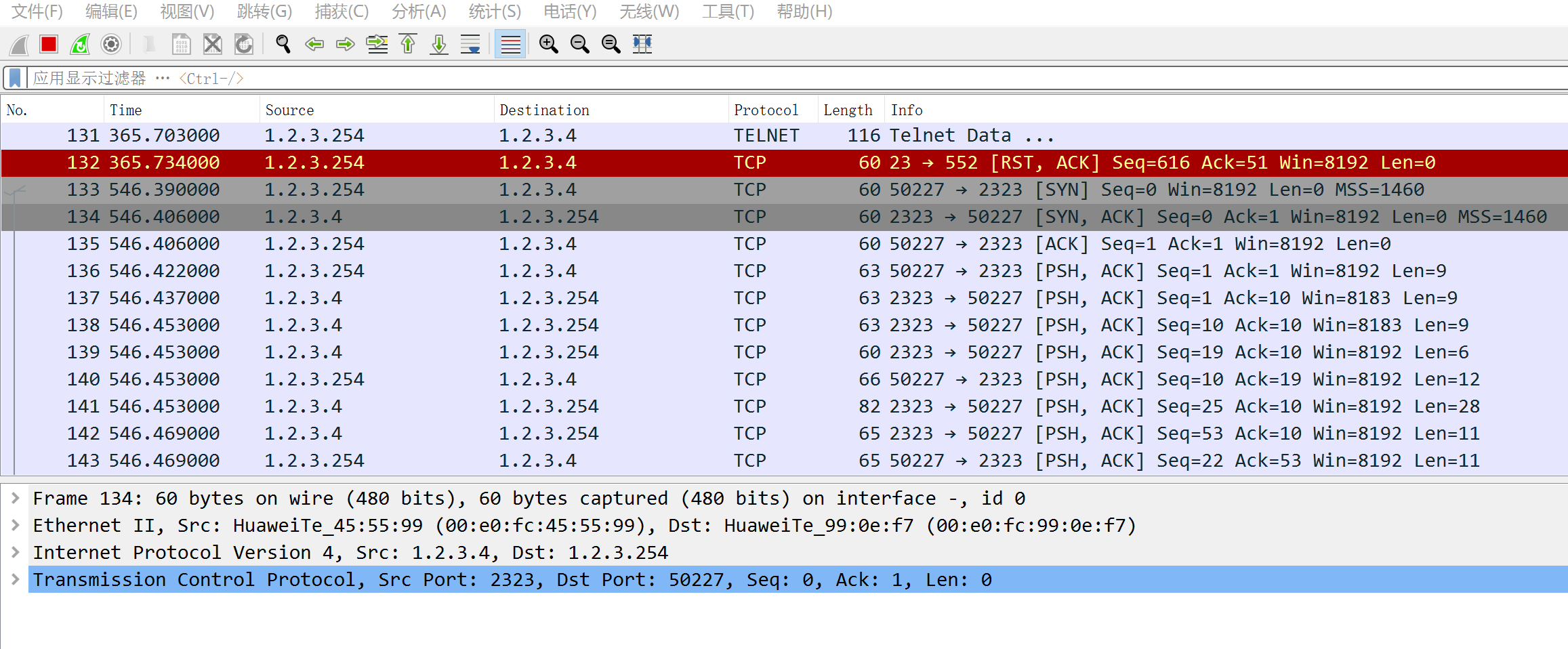Screen dimensions: 1568x649
Task: Jump to the last packet
Action: (x=439, y=45)
